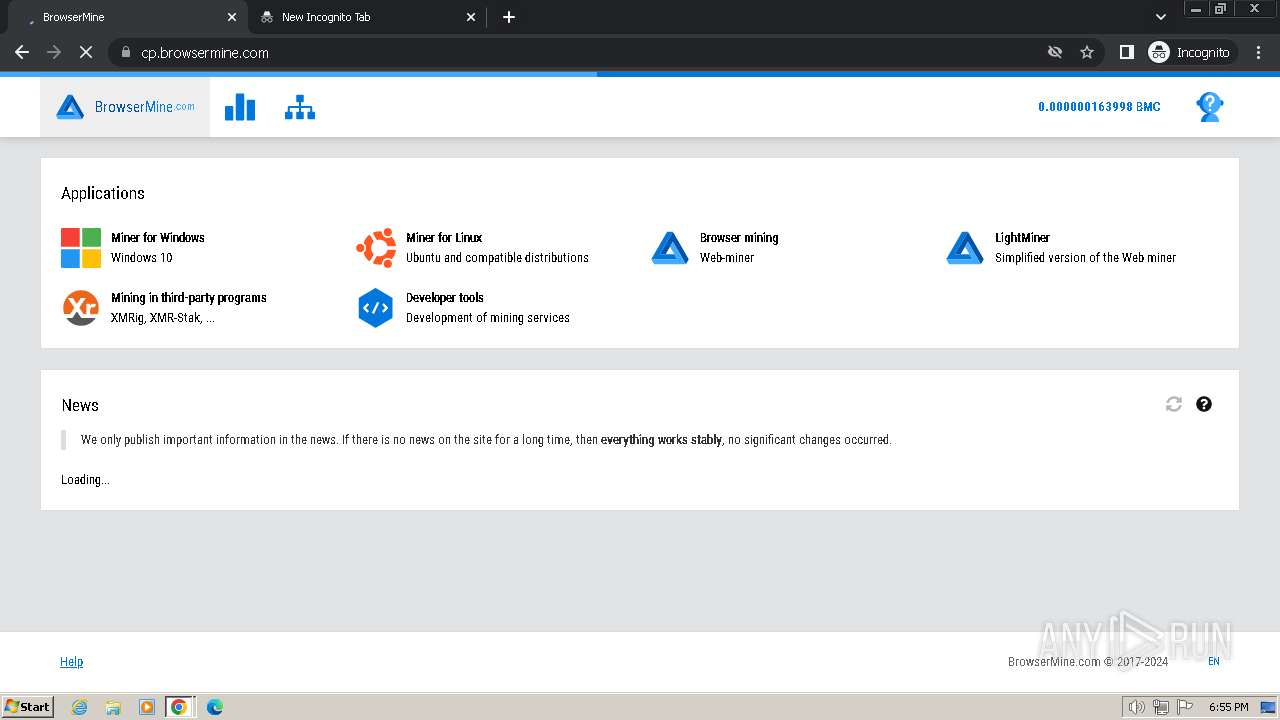Open the Incognito profile indicator
Viewport: 1280px width, 720px height.
tap(1190, 52)
